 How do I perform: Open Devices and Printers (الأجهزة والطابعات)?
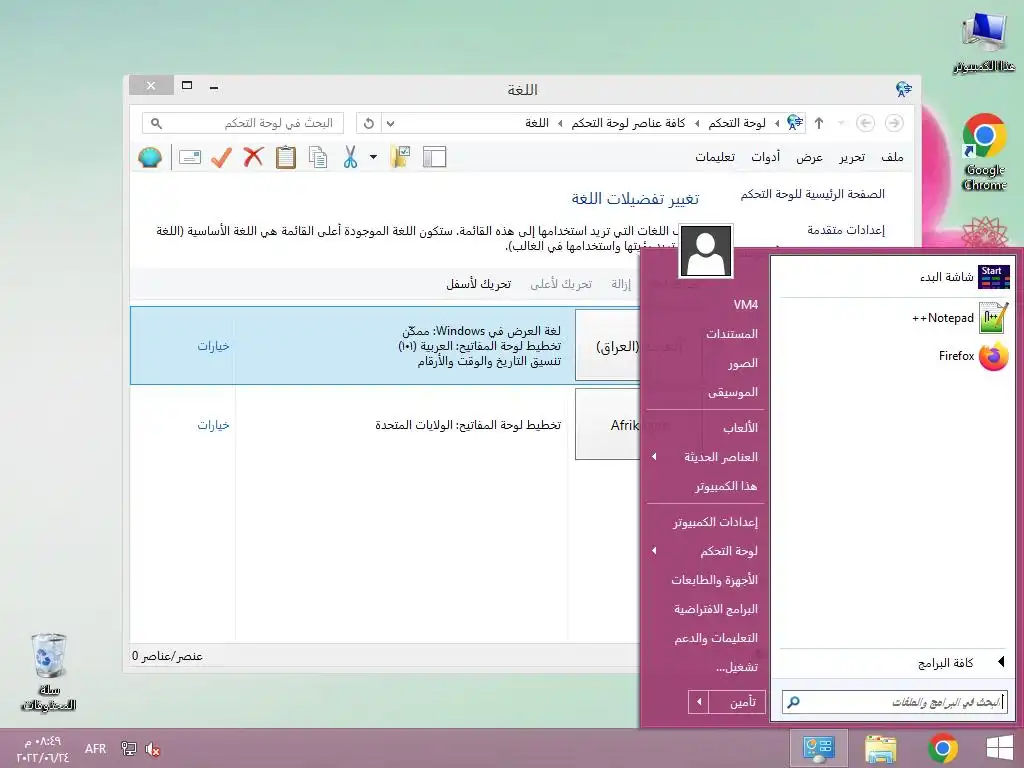[714, 580]
